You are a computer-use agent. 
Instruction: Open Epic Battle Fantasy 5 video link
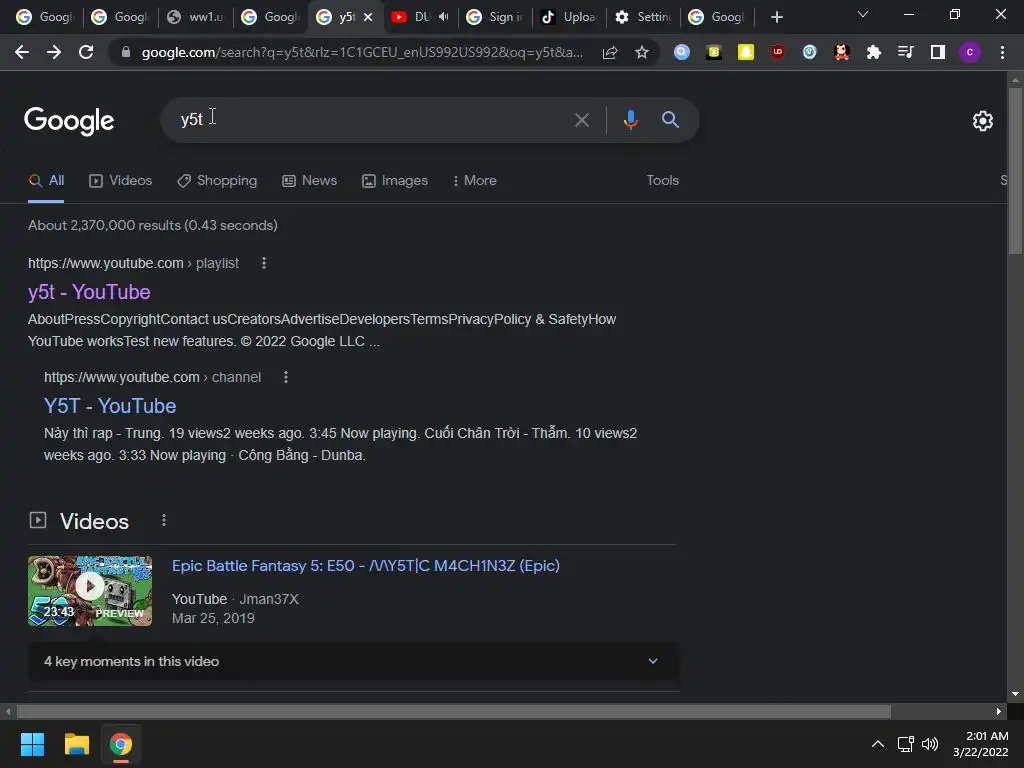[366, 566]
